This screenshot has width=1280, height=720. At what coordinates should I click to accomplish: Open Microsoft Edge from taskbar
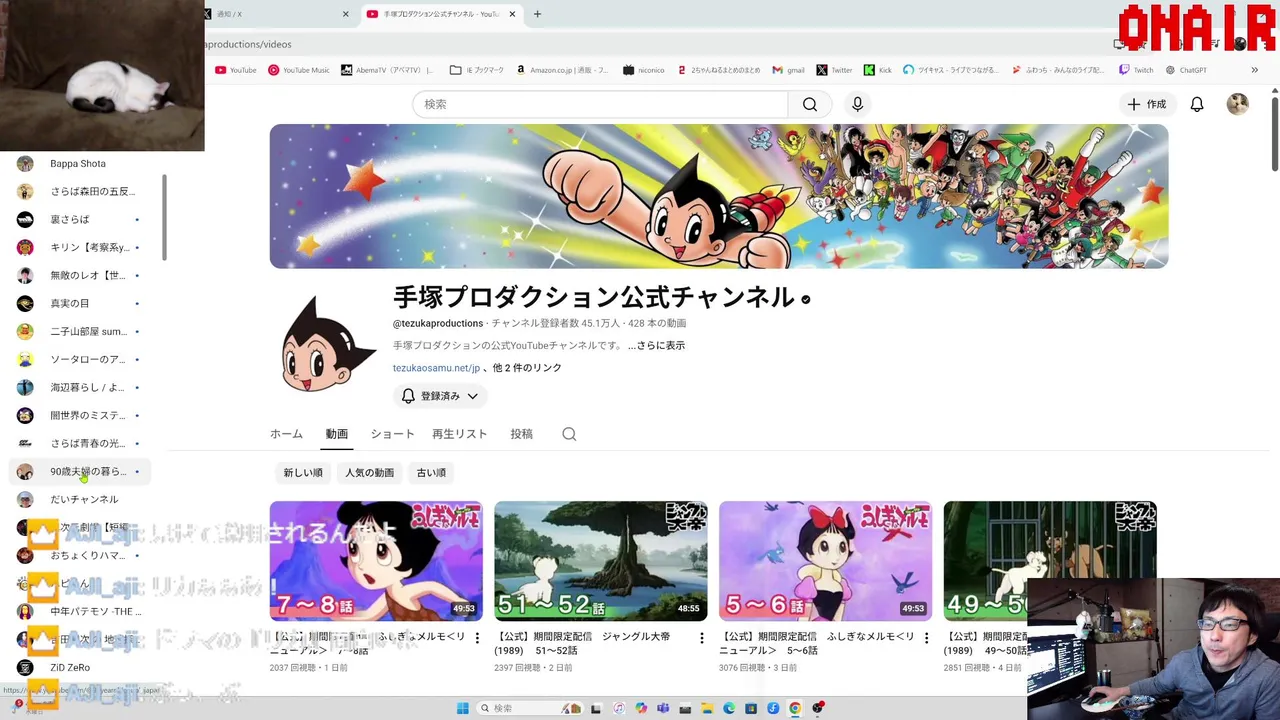tap(729, 708)
